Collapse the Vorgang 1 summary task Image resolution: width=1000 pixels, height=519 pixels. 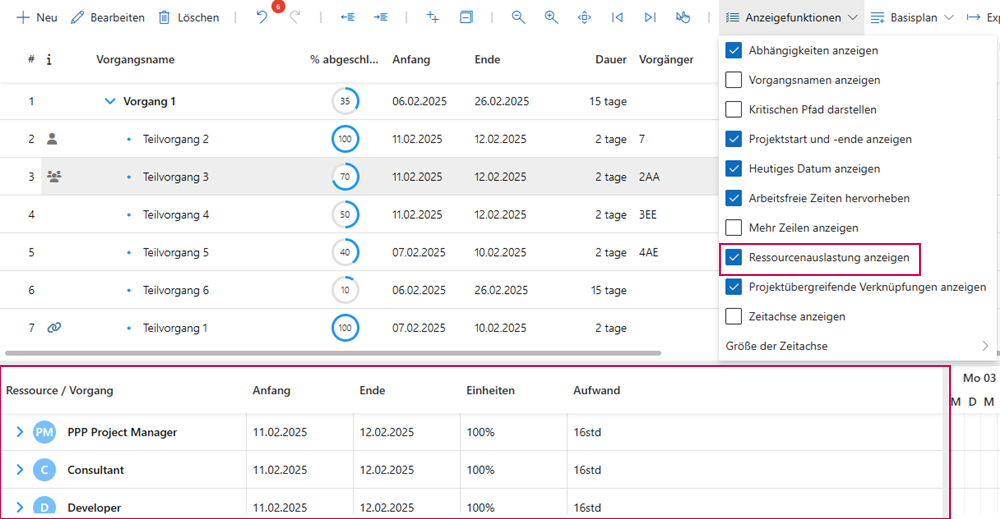(x=110, y=101)
